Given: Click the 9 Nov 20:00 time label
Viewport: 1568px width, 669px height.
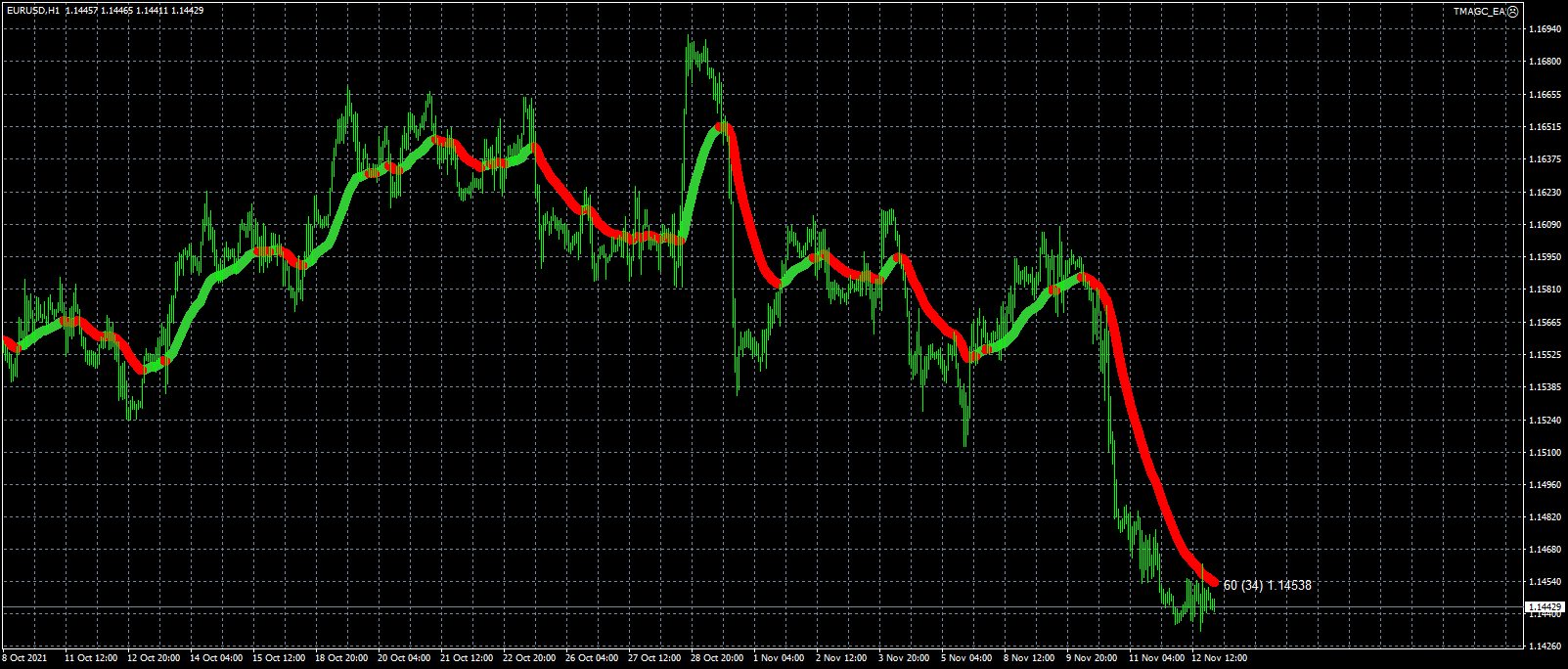Looking at the screenshot, I should [1092, 658].
